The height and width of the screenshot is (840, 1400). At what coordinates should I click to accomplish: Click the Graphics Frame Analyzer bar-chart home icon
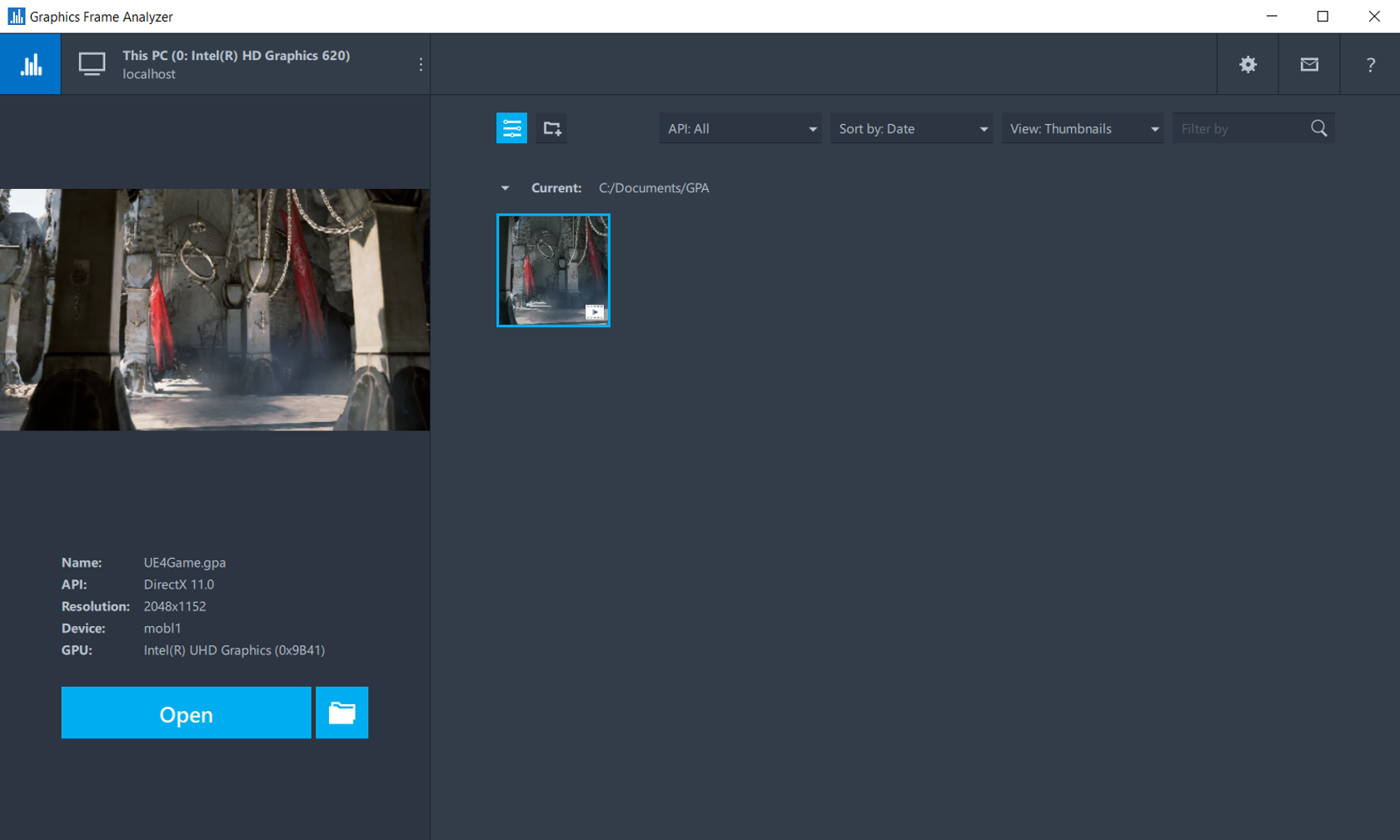pyautogui.click(x=31, y=64)
